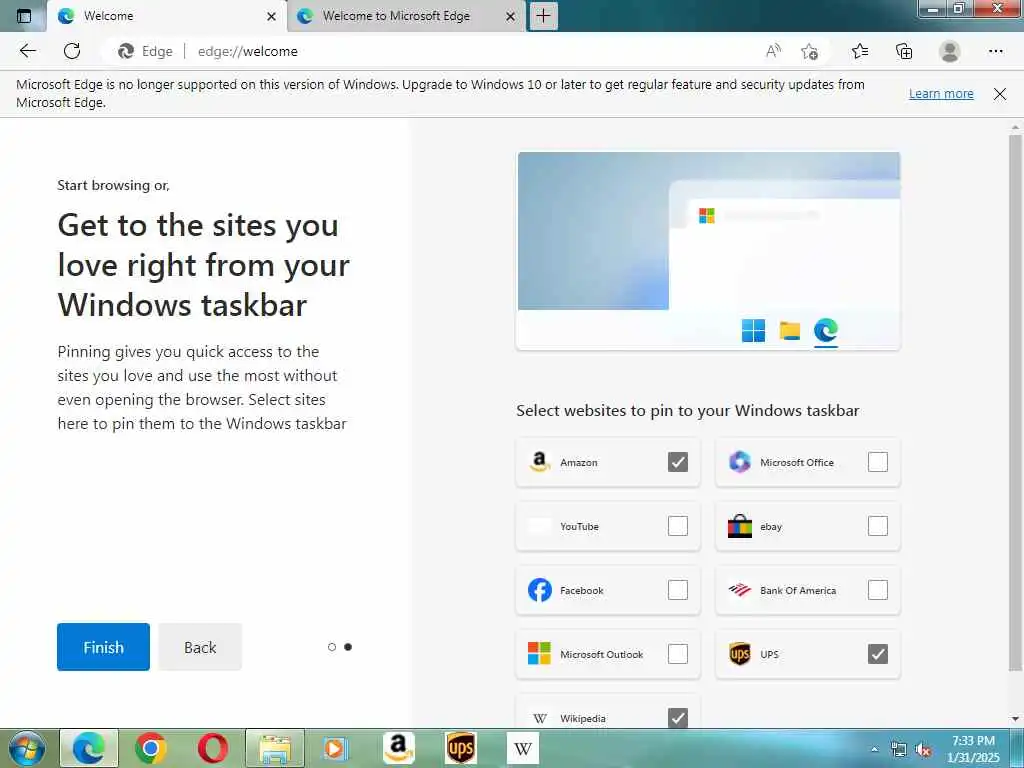Image resolution: width=1024 pixels, height=768 pixels.
Task: Check the ebay checkbox
Action: 878,526
